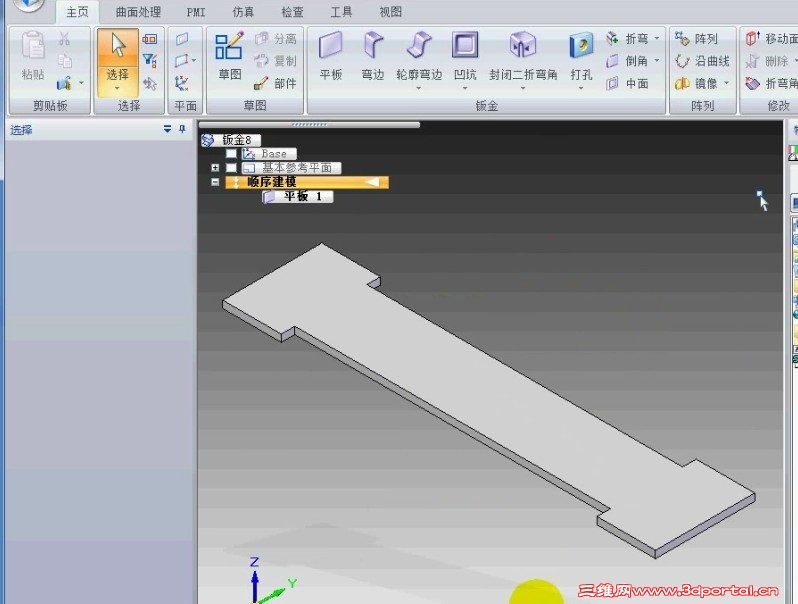Toggle the 基本参考平面 visibility checkbox
This screenshot has width=798, height=604.
tap(231, 167)
